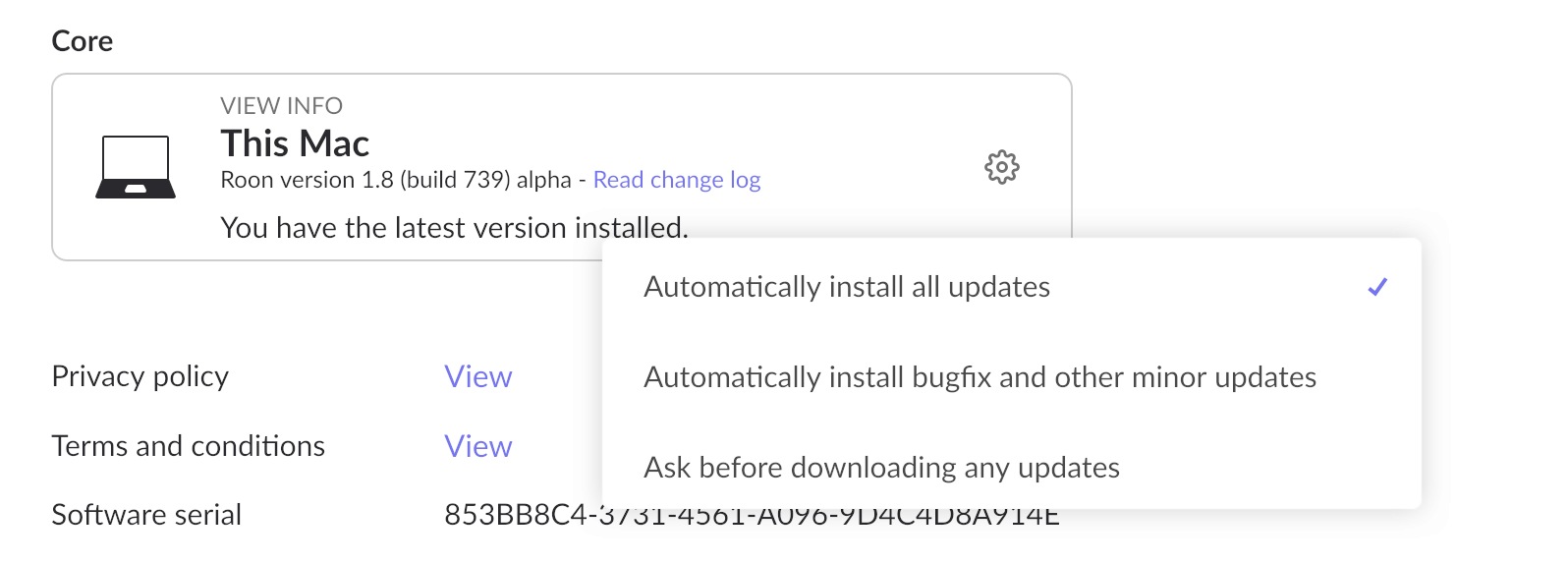Viewport: 1568px width, 564px height.
Task: View the Terms and conditions
Action: 477,446
